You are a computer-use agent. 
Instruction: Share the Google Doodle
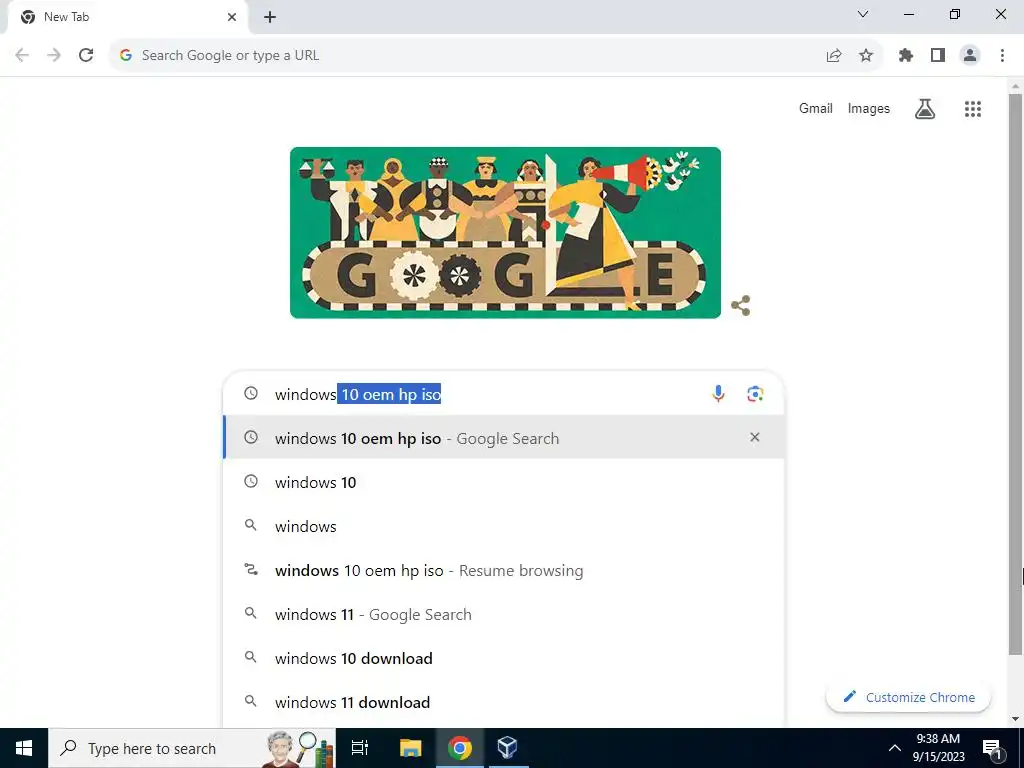pyautogui.click(x=741, y=306)
